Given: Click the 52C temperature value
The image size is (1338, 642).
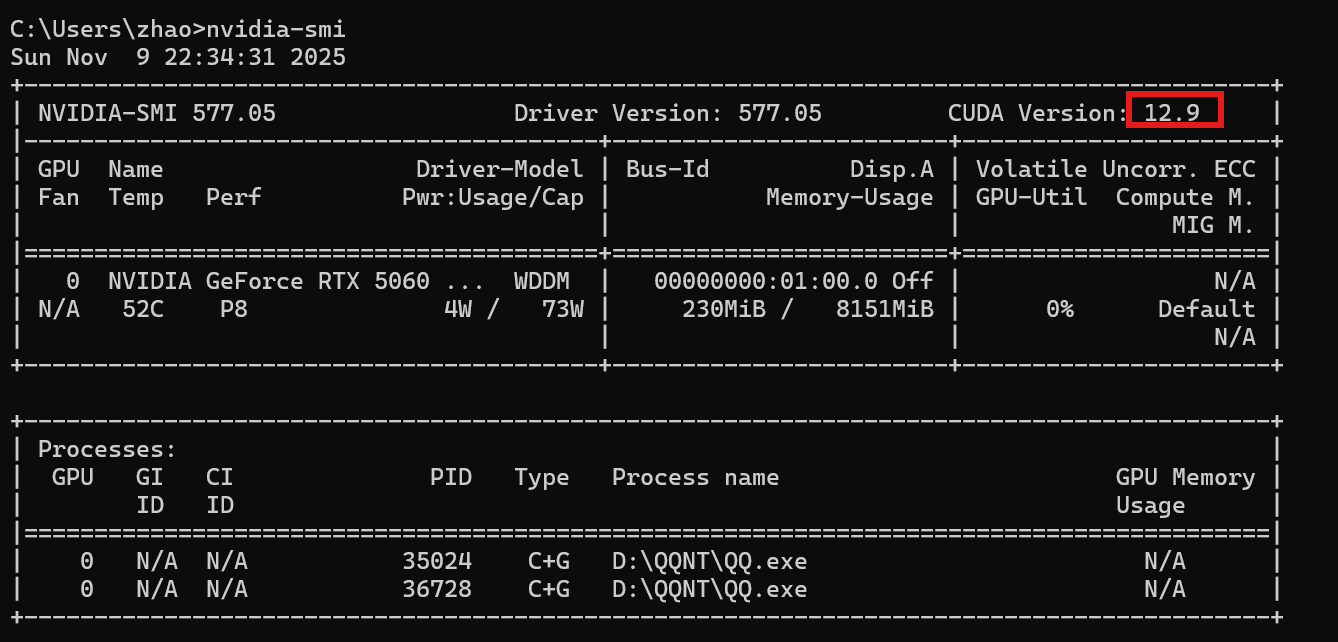Looking at the screenshot, I should [143, 309].
